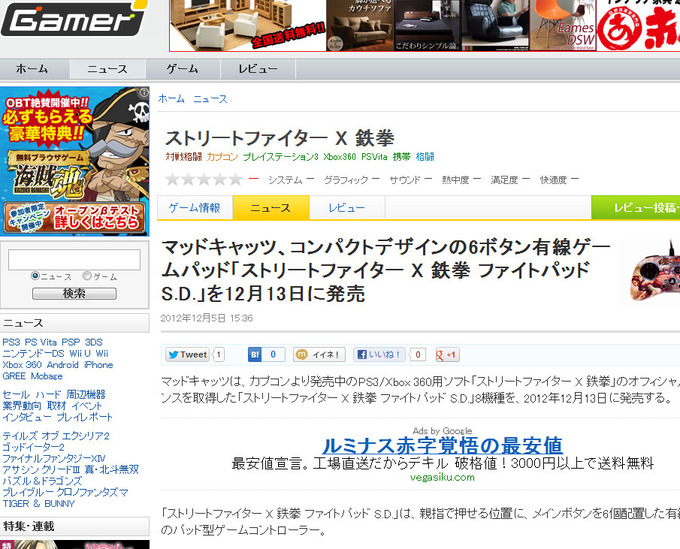Open the 周辺機器 category link
Screen dimensions: 680x549
pos(86,395)
